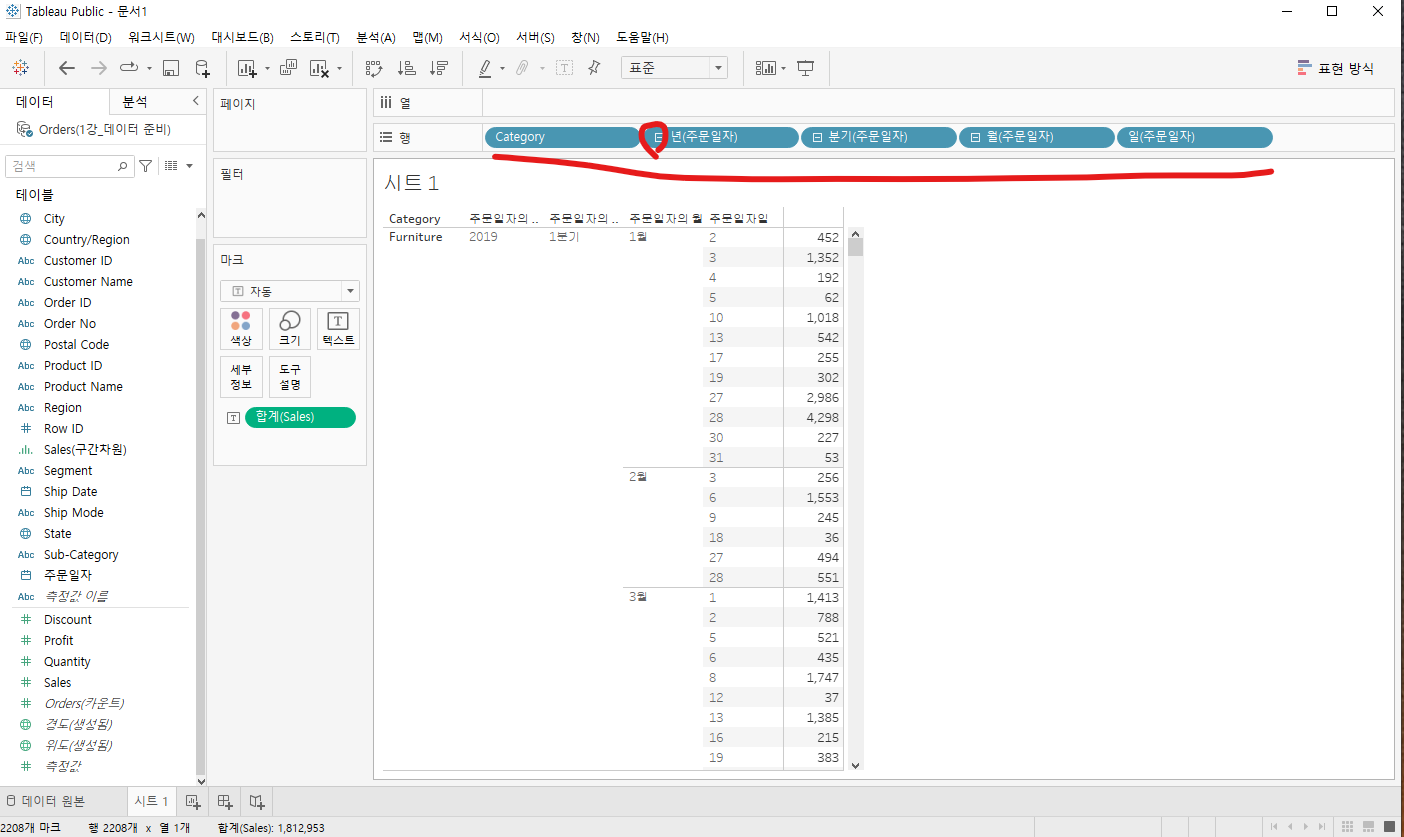Screen dimensions: 1404x837
Task: Open the 서식(O) menu
Action: [x=479, y=37]
